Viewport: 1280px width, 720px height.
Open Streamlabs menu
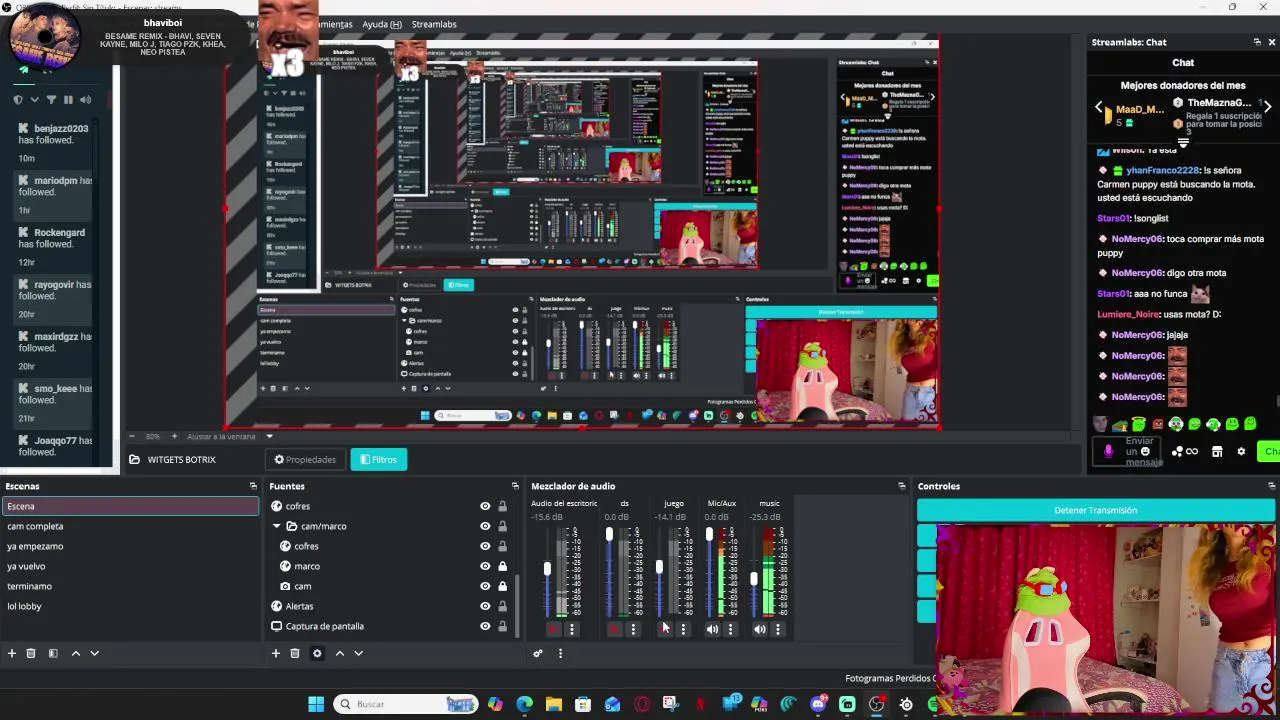coord(434,24)
